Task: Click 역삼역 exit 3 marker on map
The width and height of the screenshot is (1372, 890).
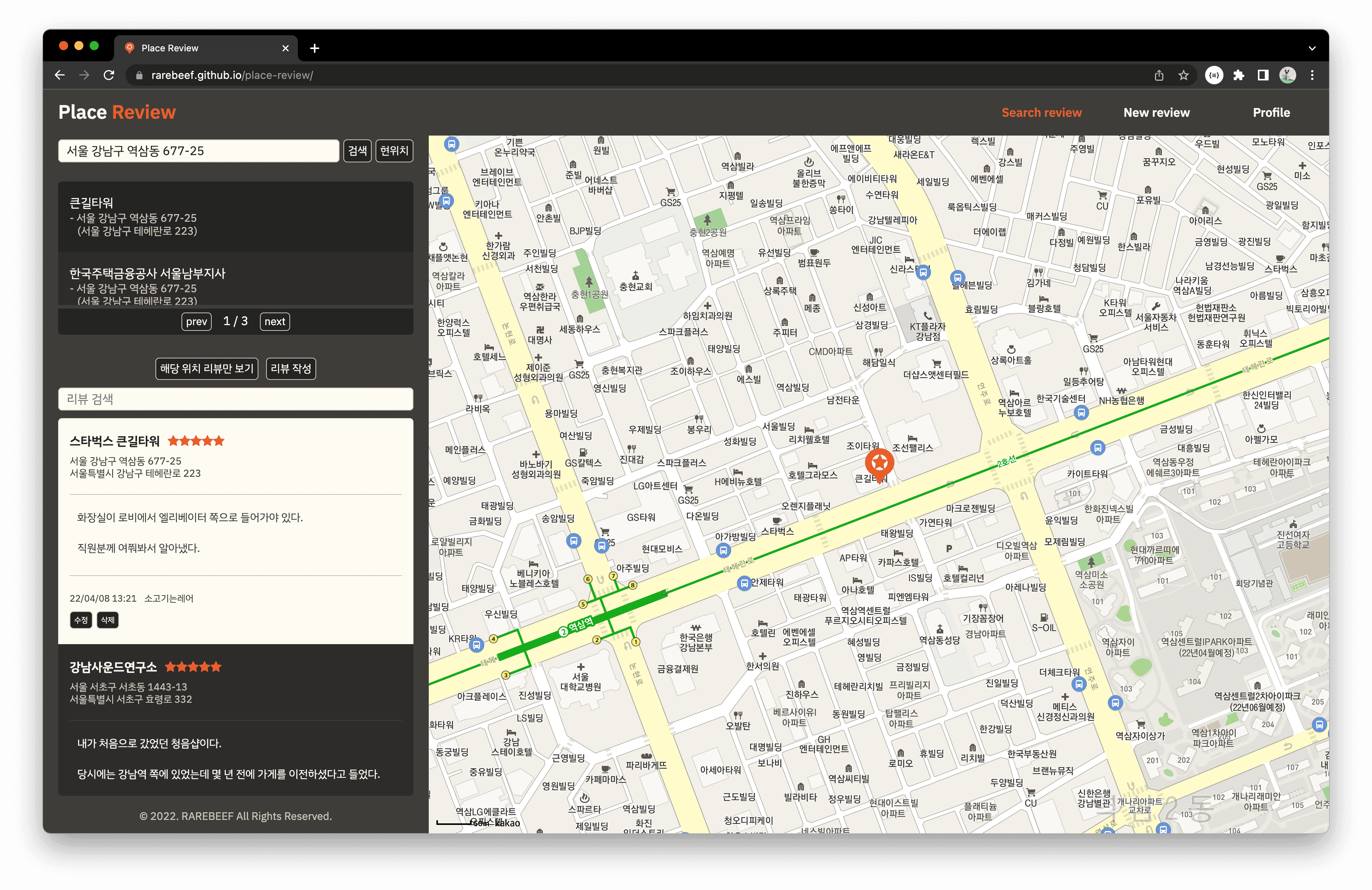Action: [506, 675]
